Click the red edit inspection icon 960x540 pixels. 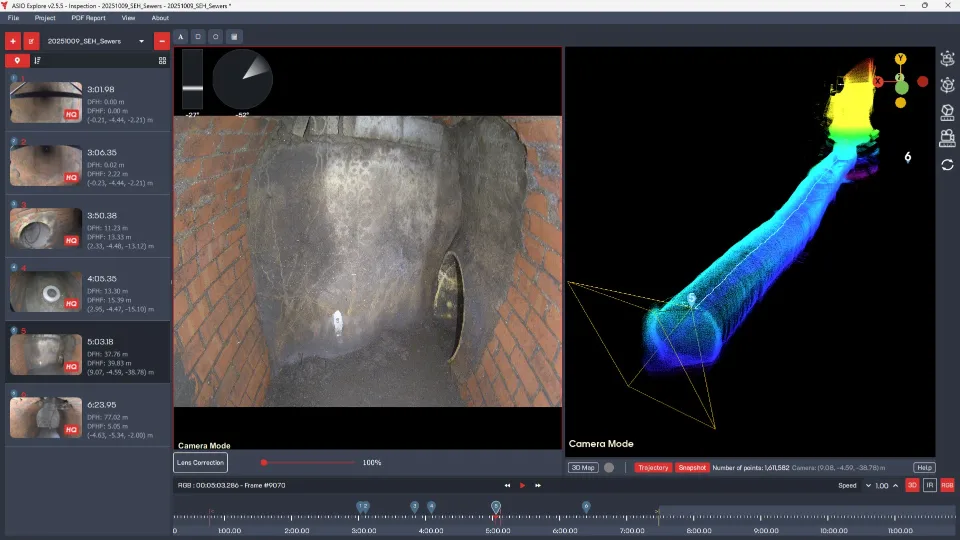point(32,41)
